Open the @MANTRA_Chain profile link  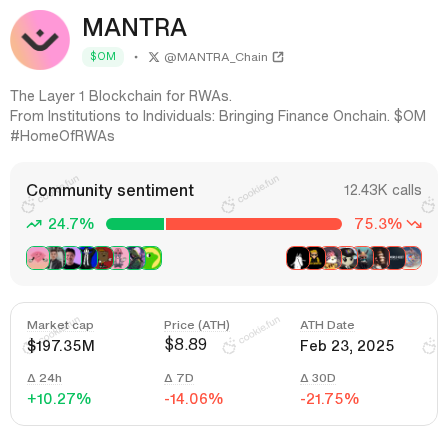216,57
